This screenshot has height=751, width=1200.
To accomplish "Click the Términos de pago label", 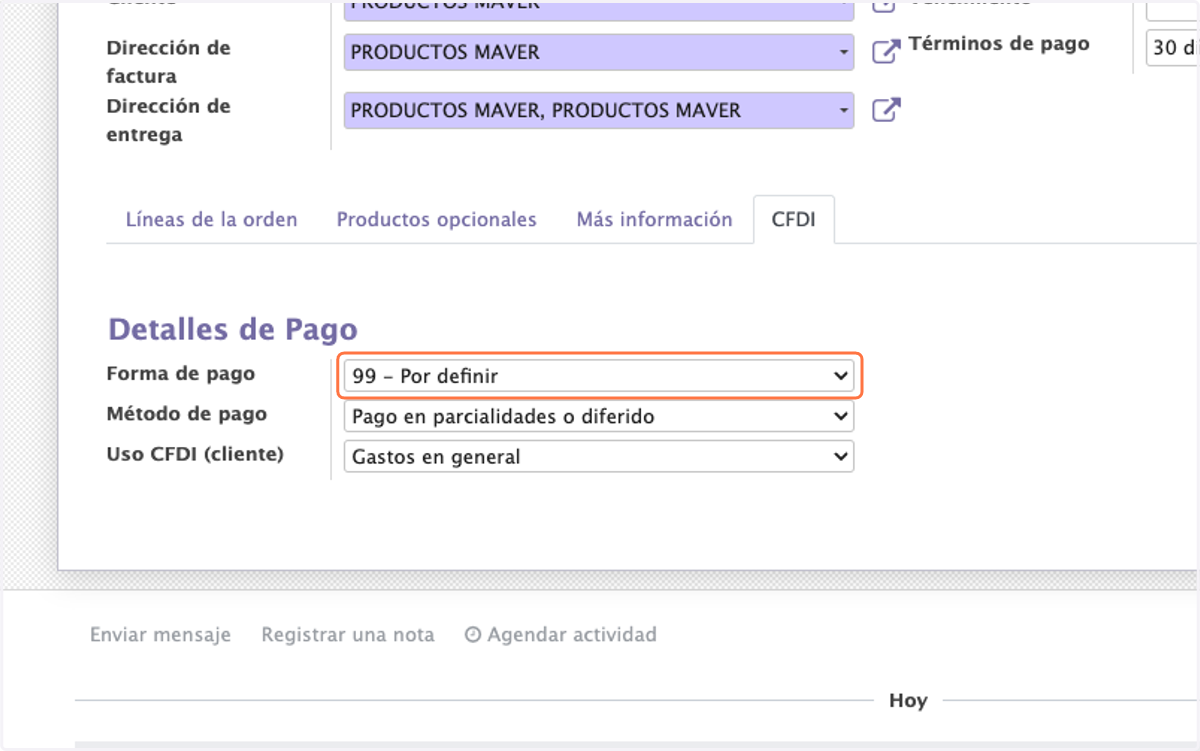I will [999, 44].
